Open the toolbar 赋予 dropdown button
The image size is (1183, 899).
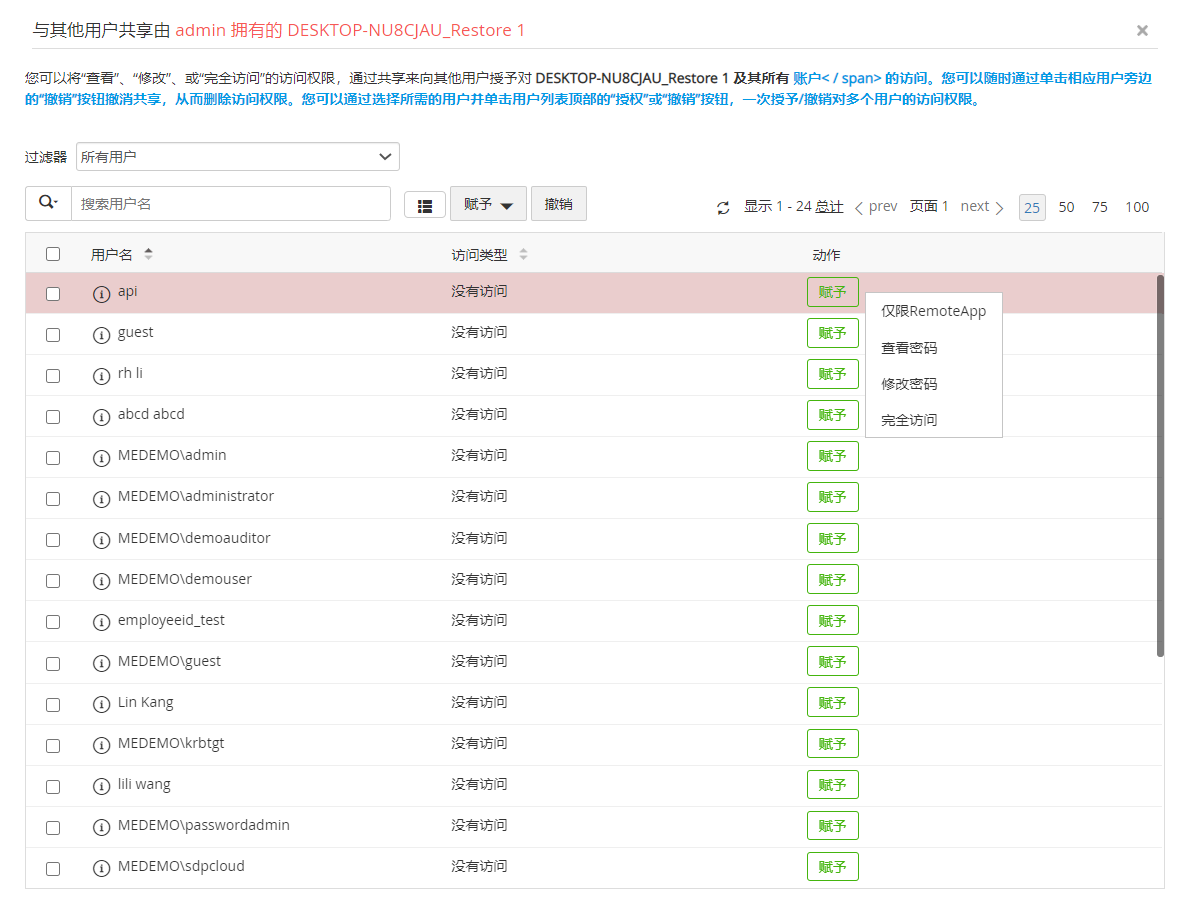click(488, 204)
